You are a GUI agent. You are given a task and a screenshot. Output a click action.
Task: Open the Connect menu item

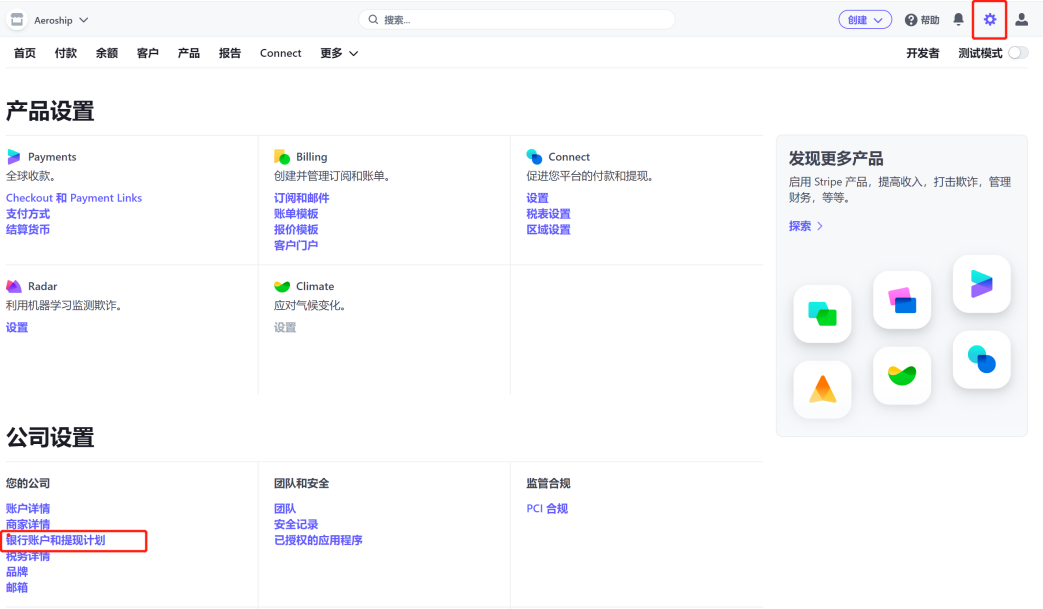click(280, 53)
